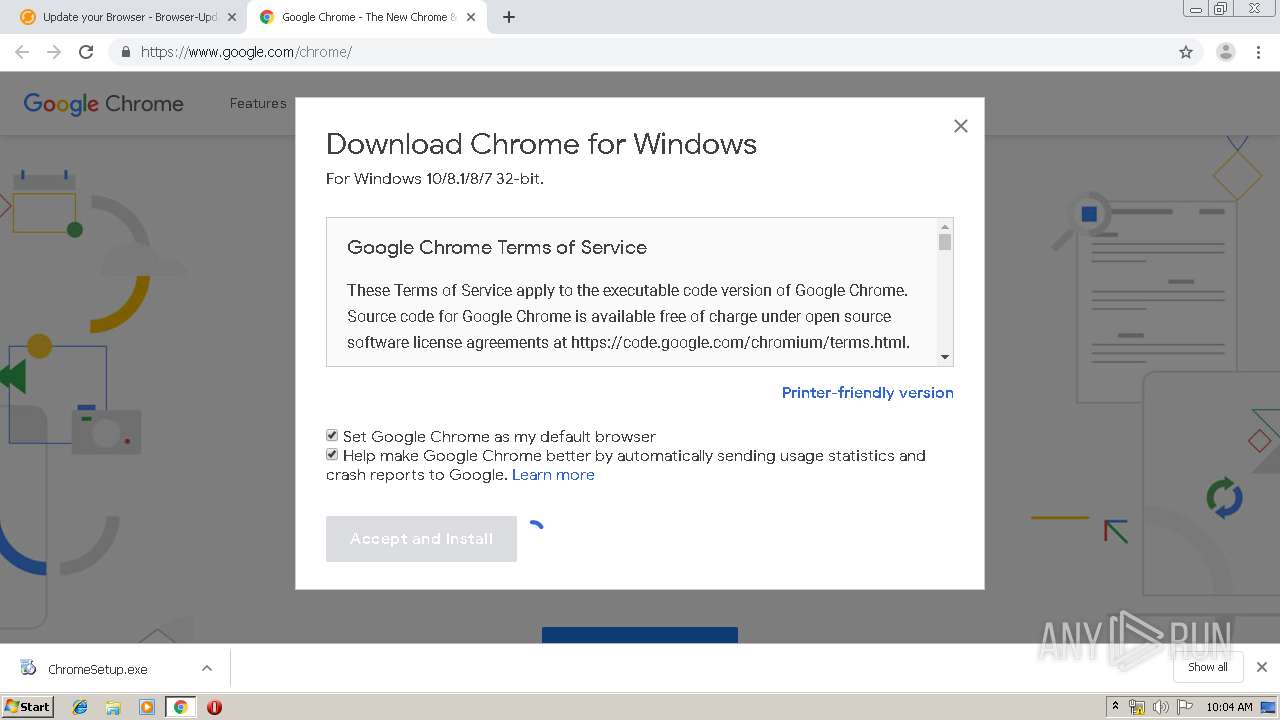Click the padlock site info icon
This screenshot has height=720, width=1280.
click(125, 52)
